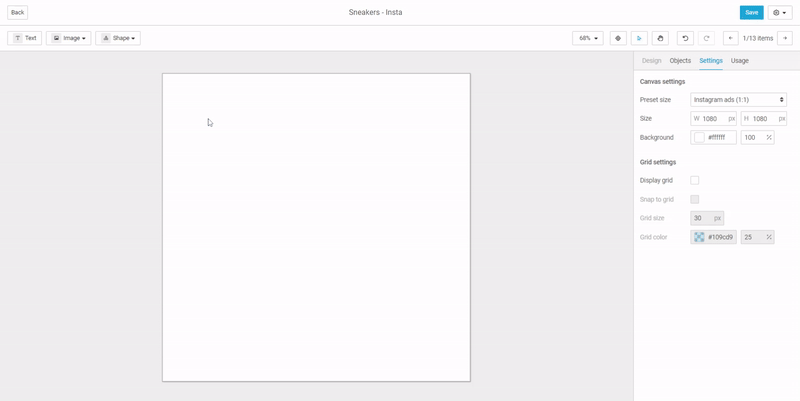This screenshot has width=800, height=401.
Task: Open the Preset size dropdown
Action: pos(738,100)
